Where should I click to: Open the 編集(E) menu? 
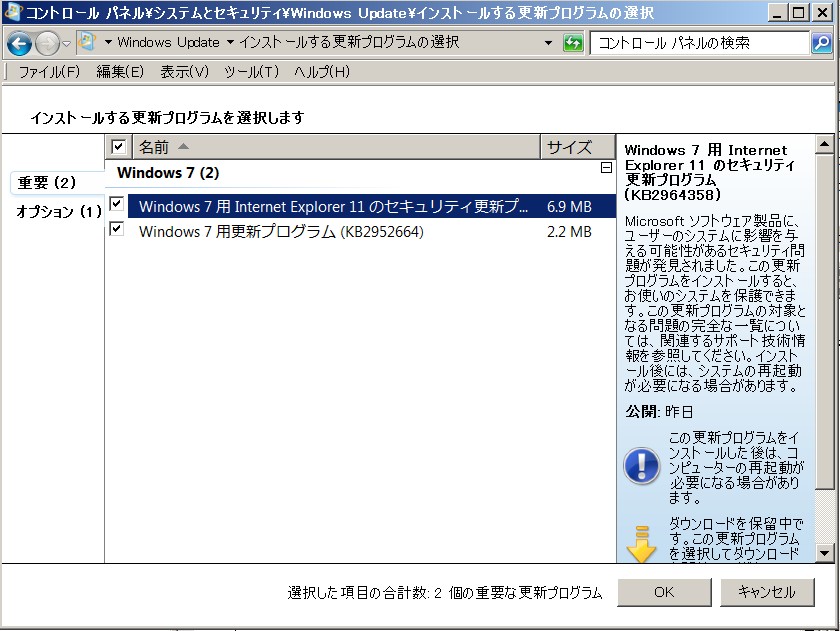(120, 71)
